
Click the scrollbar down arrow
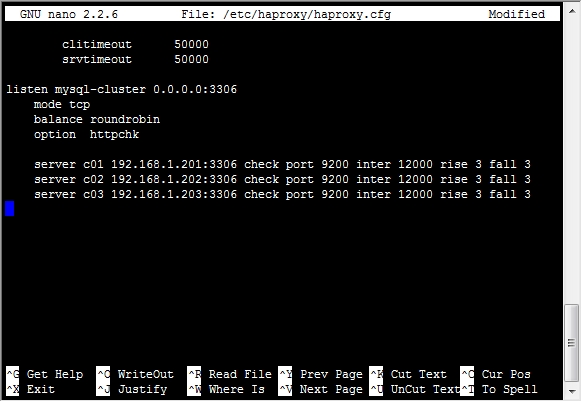pyautogui.click(x=572, y=391)
